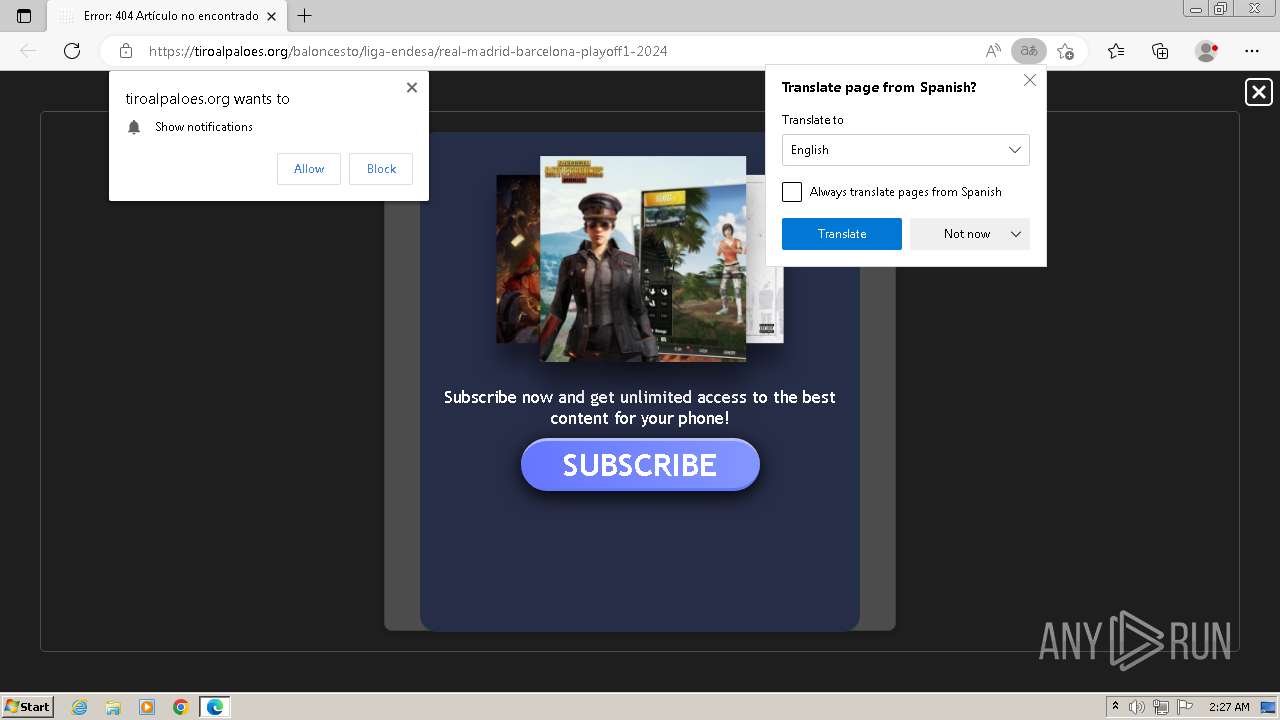Show hidden system tray icons

[x=1115, y=707]
